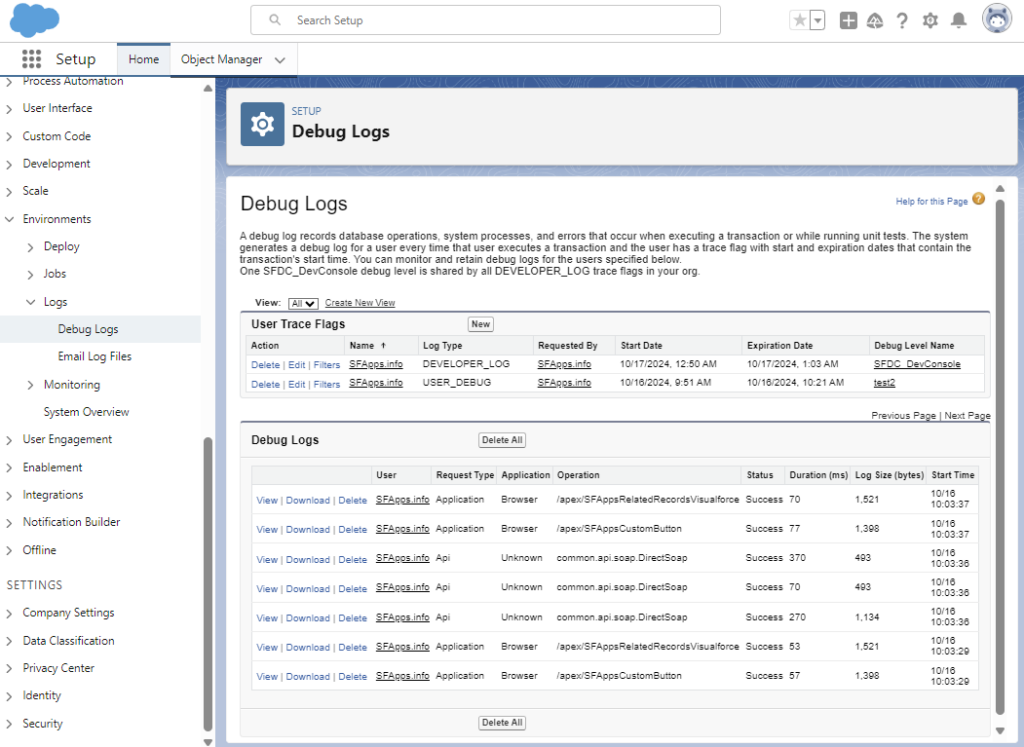Image resolution: width=1024 pixels, height=747 pixels.
Task: Open the App Launcher grid icon
Action: [x=31, y=60]
